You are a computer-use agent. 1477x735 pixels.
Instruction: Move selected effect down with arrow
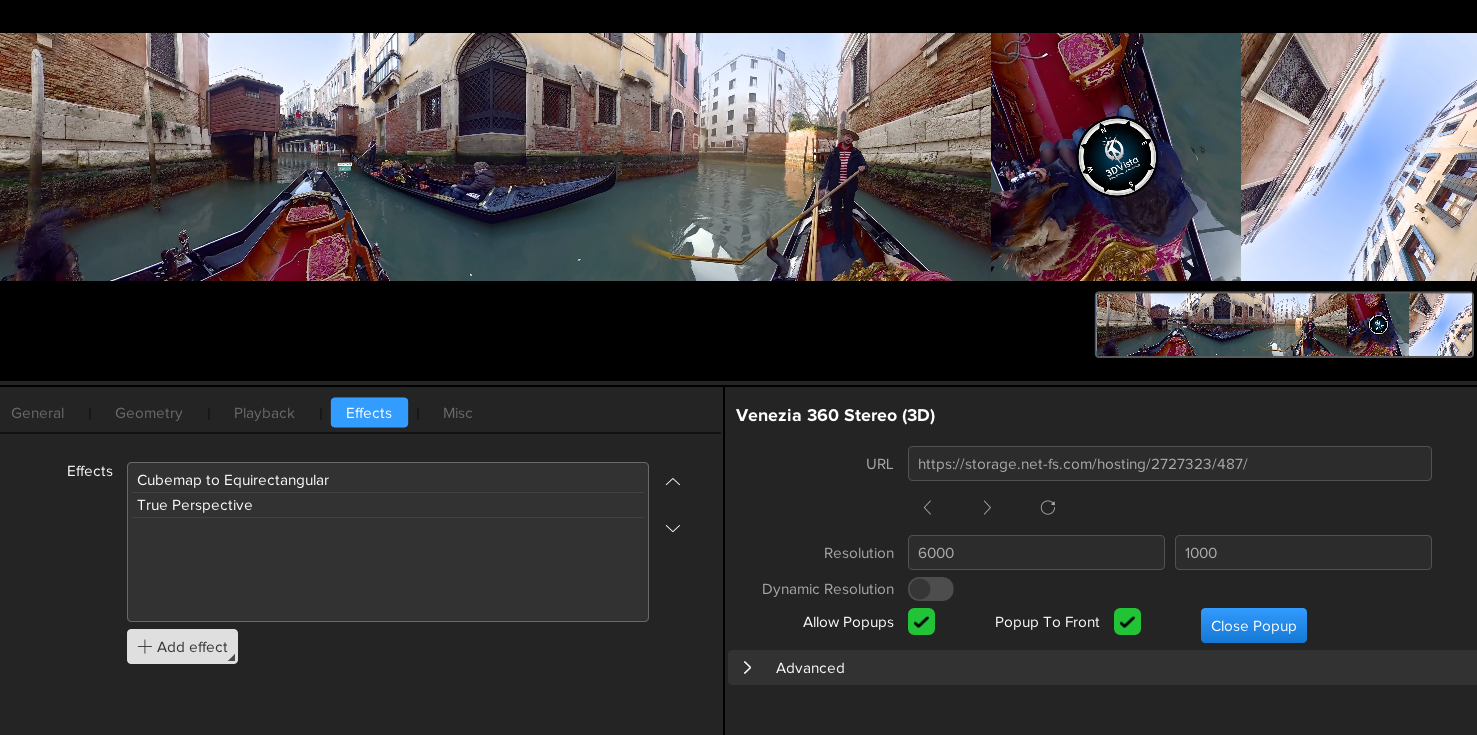pyautogui.click(x=673, y=528)
